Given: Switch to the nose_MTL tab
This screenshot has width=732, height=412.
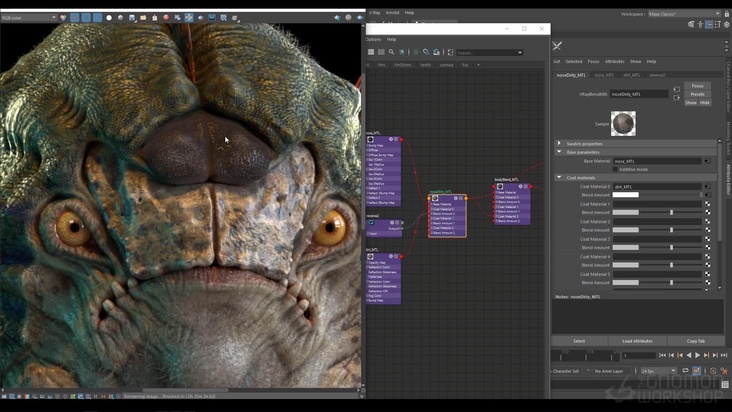Looking at the screenshot, I should [x=603, y=74].
